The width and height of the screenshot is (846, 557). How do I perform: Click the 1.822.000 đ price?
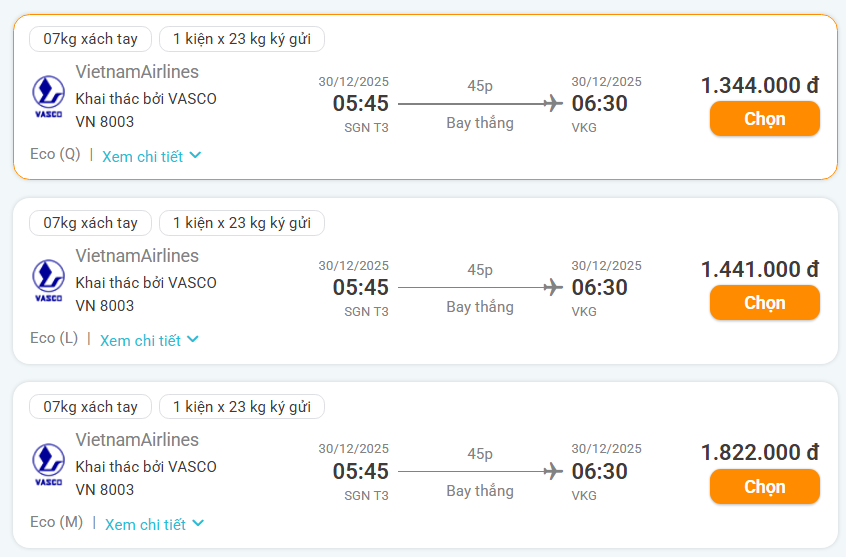[x=760, y=453]
